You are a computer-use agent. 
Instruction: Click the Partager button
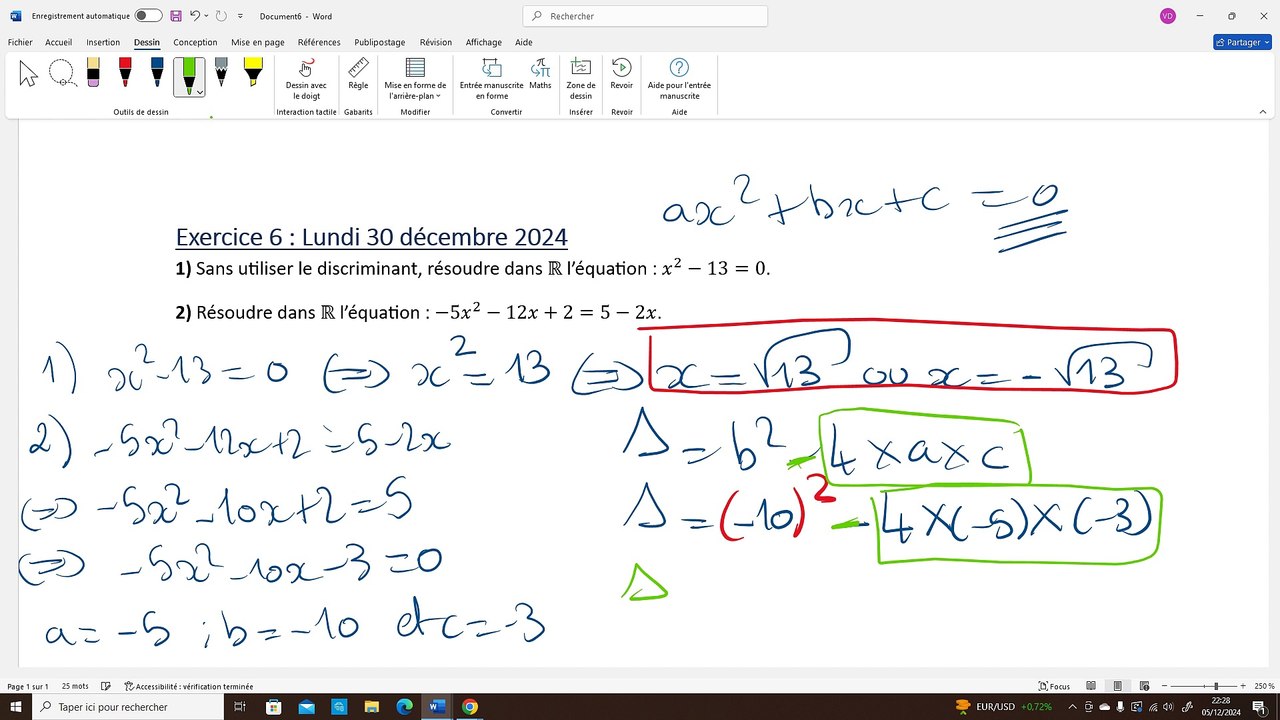1242,42
